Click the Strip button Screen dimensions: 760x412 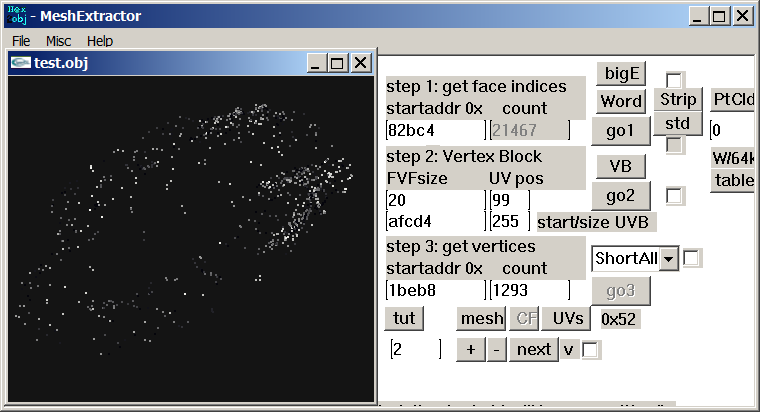click(x=678, y=99)
